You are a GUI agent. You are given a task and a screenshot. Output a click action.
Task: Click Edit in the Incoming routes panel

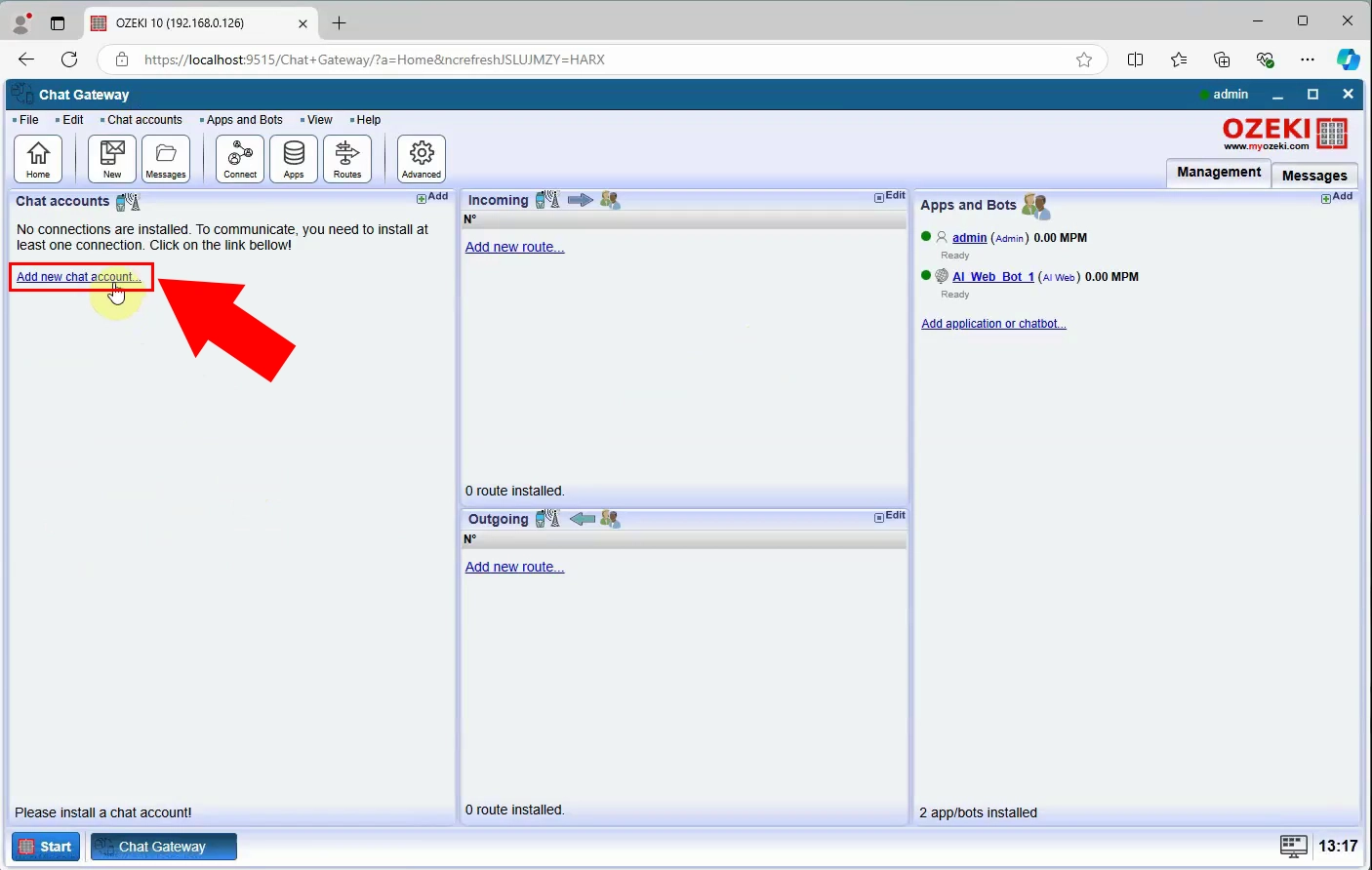890,196
